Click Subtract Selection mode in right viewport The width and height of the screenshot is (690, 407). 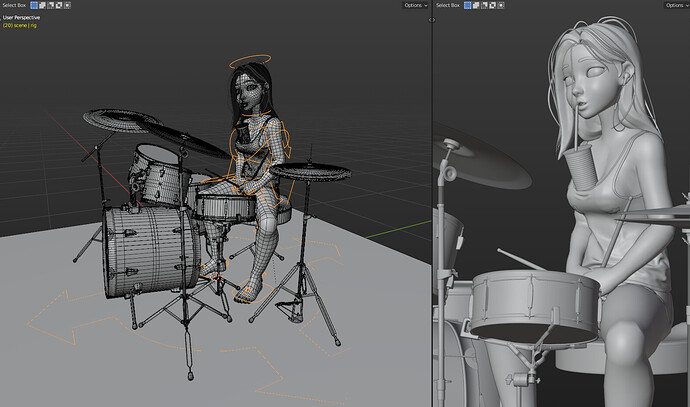(x=484, y=5)
